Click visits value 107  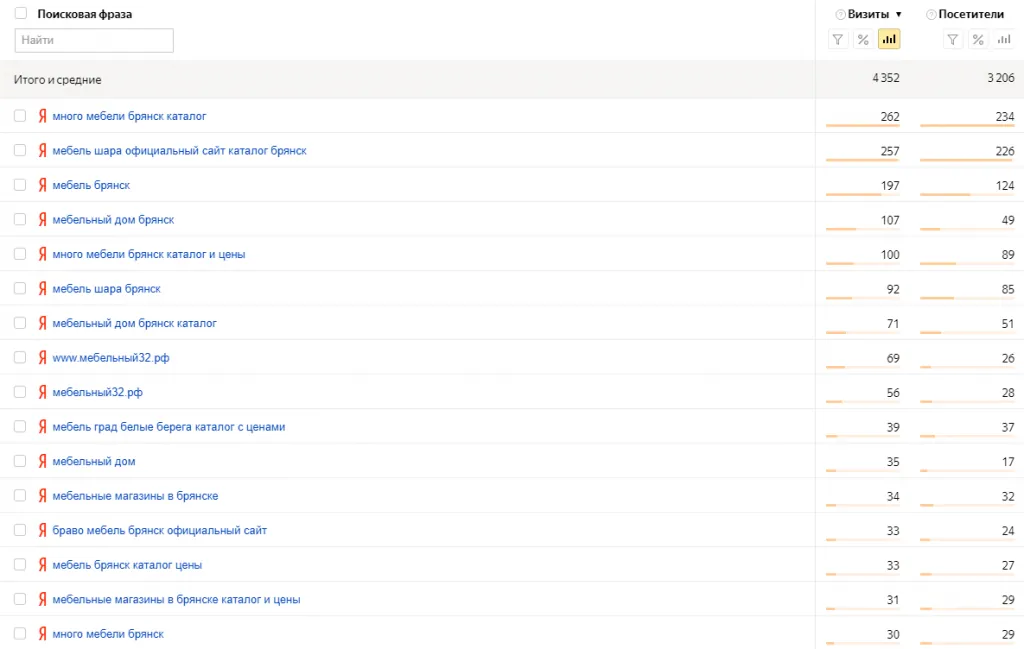coord(889,221)
